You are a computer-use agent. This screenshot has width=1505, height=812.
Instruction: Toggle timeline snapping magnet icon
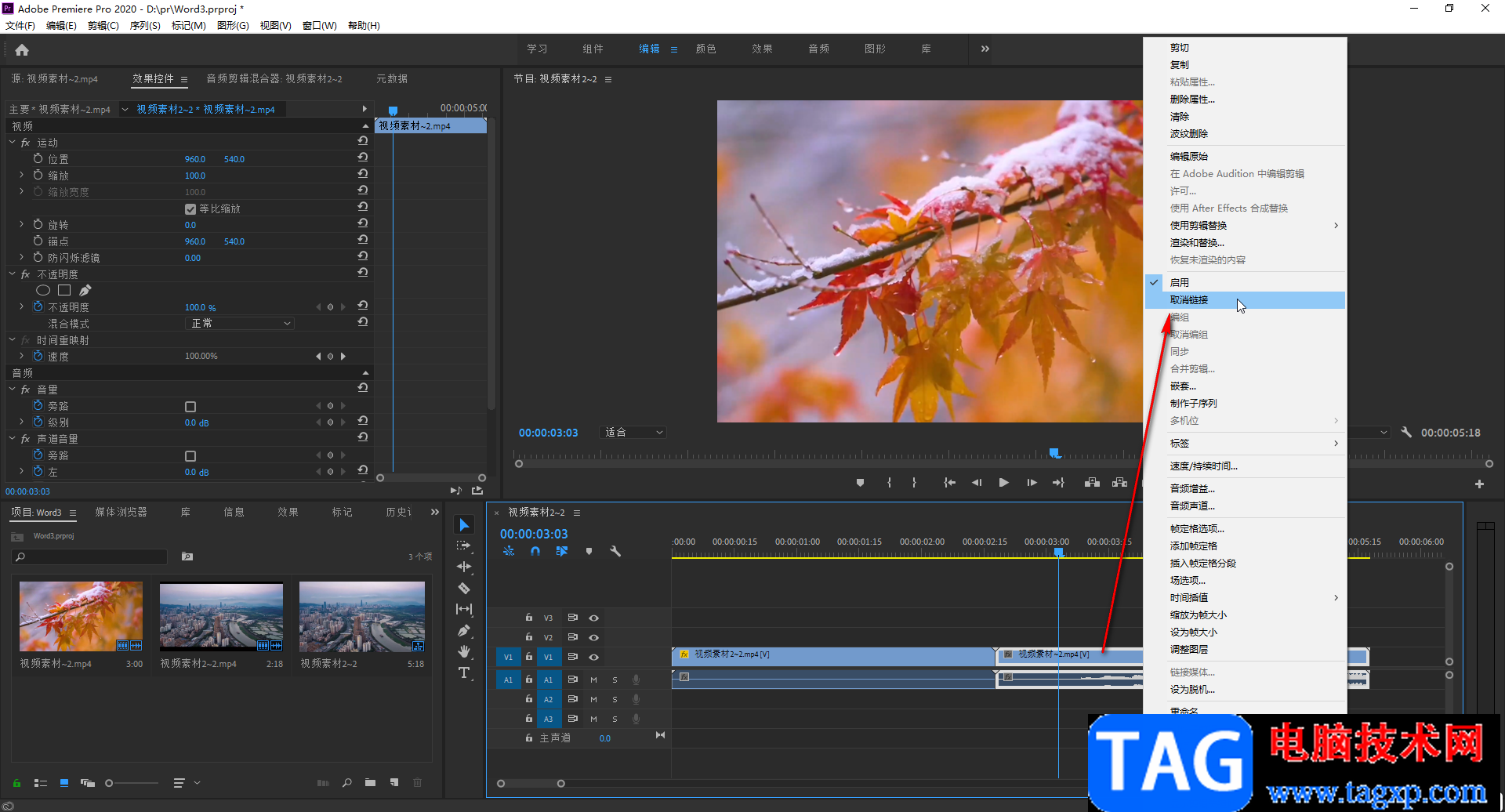[x=535, y=551]
